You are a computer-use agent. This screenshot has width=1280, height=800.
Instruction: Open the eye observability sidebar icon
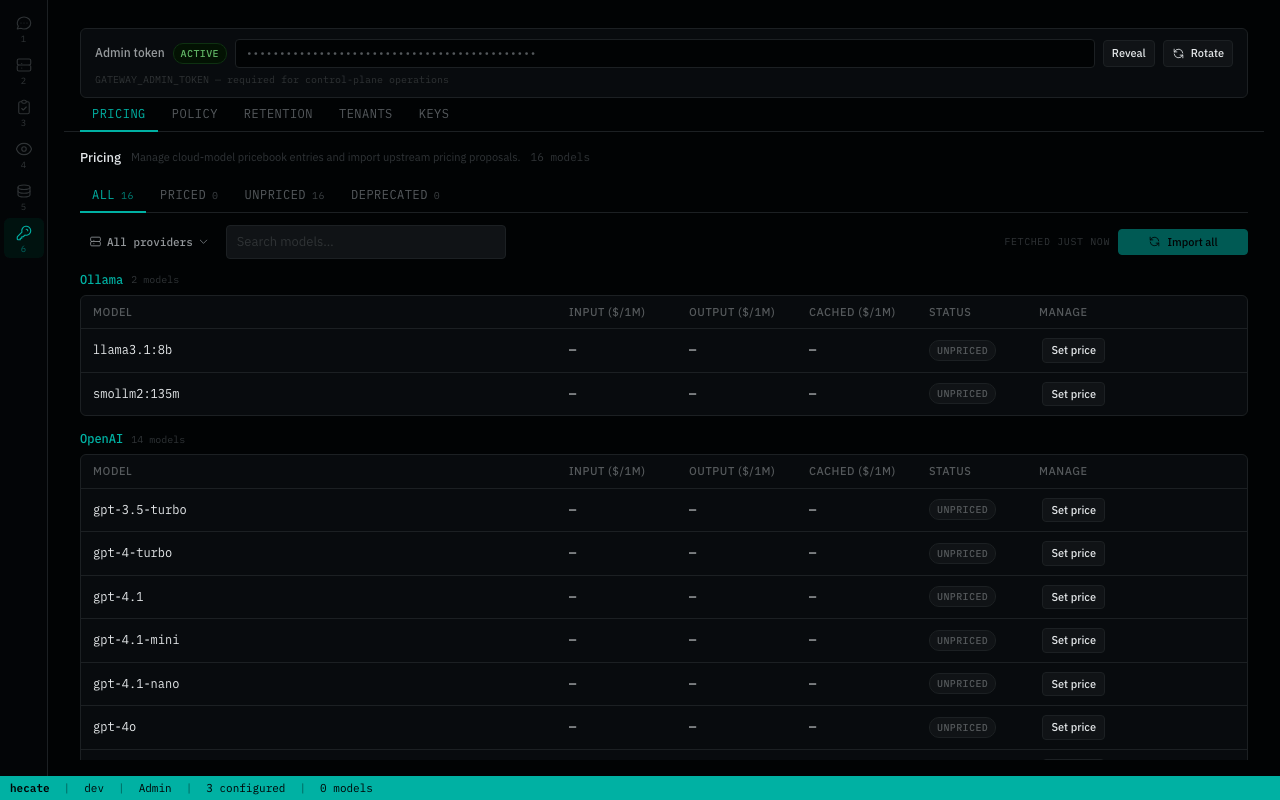[x=24, y=154]
